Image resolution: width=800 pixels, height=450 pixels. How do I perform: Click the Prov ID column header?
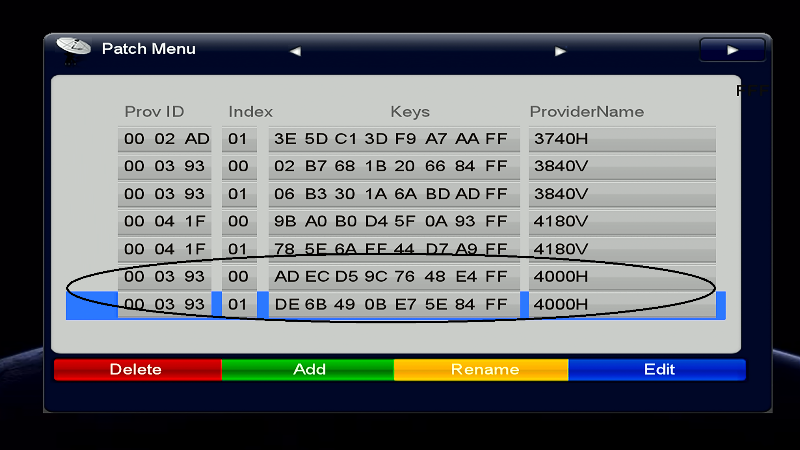pos(154,111)
